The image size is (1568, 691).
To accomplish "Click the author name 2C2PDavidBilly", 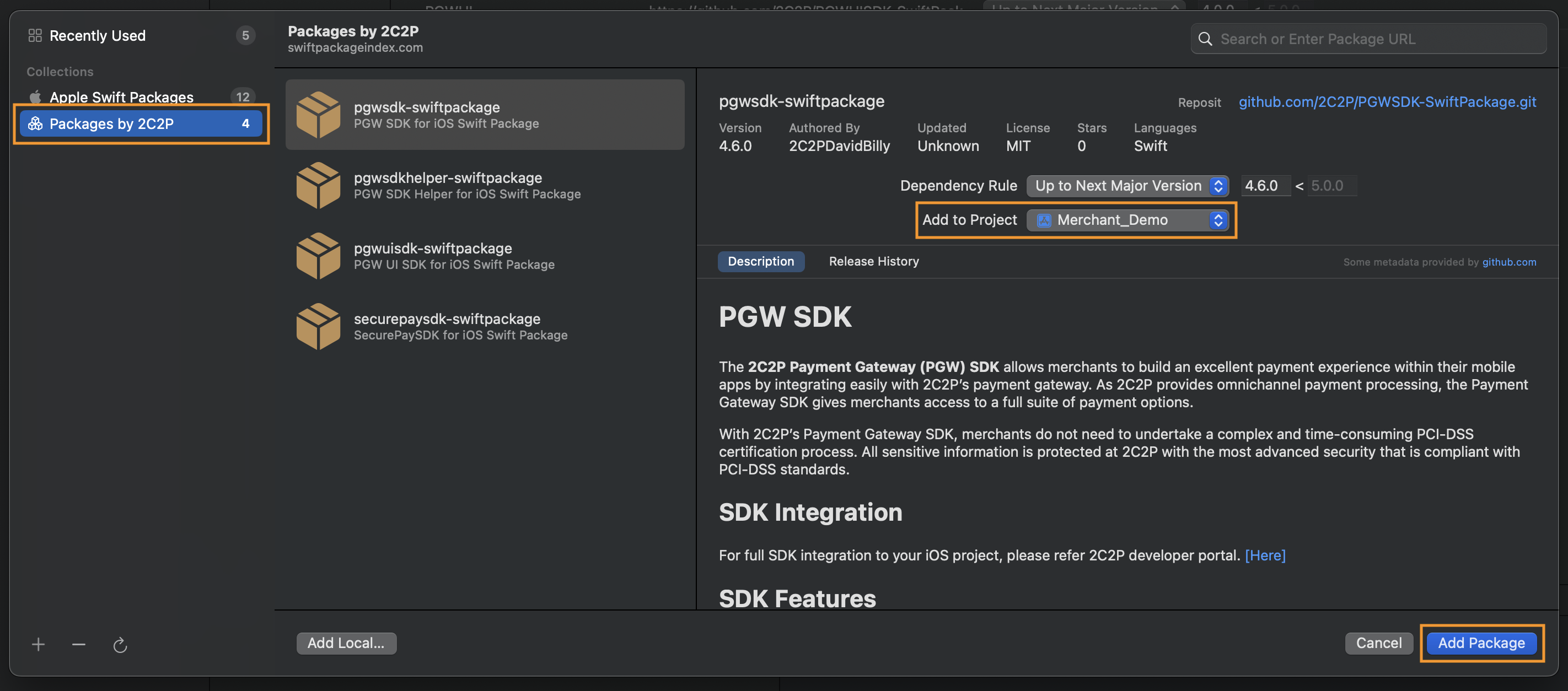I will click(839, 146).
